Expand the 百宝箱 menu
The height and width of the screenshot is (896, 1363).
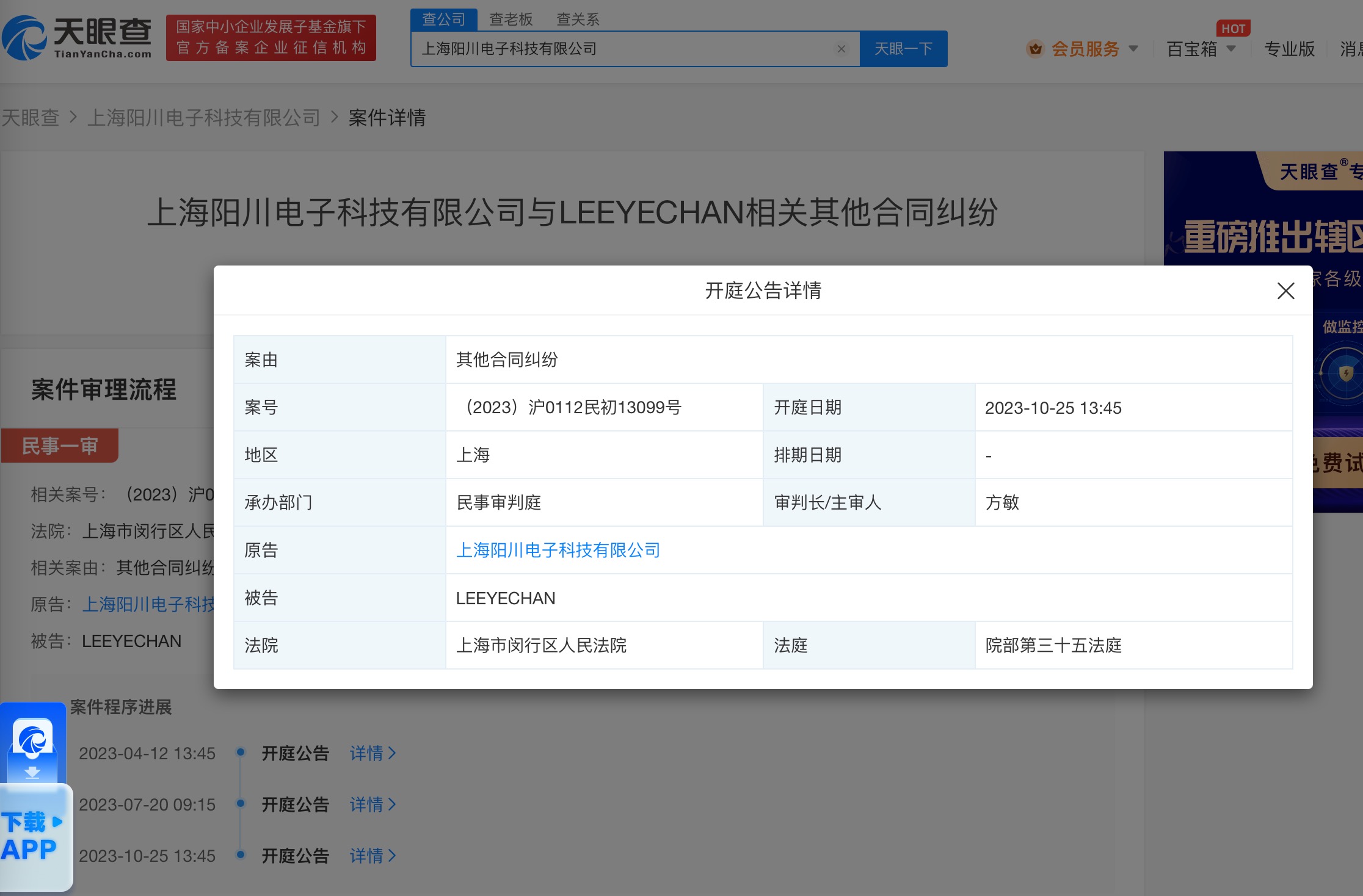coord(1201,49)
